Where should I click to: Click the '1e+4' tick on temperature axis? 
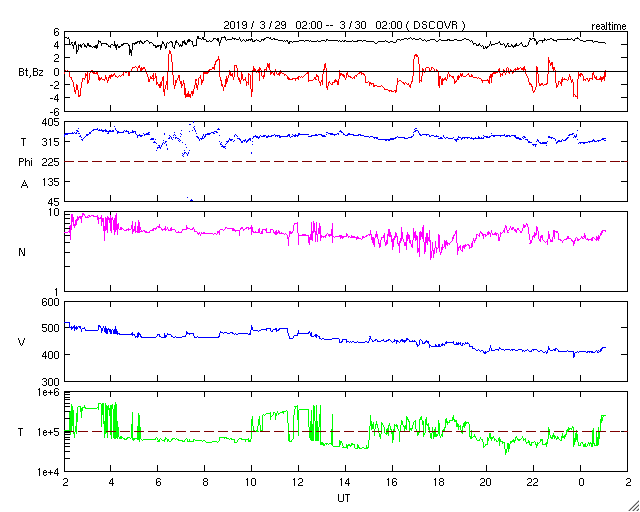pyautogui.click(x=49, y=472)
